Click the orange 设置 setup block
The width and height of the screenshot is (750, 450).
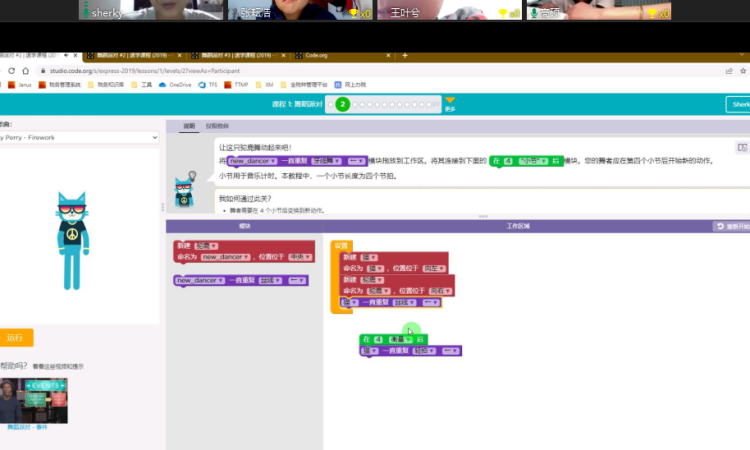coord(341,246)
